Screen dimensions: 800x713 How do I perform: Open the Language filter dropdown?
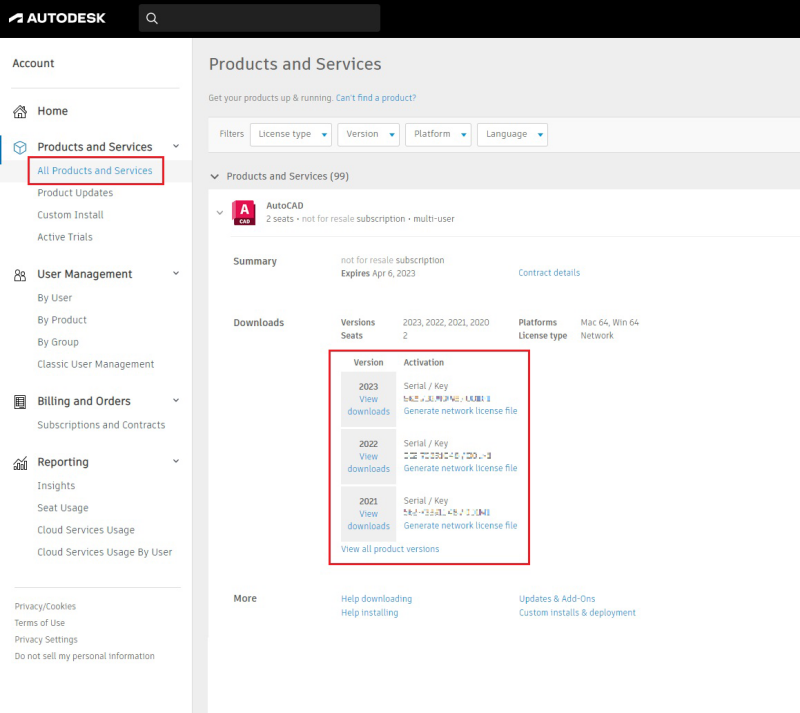click(512, 134)
